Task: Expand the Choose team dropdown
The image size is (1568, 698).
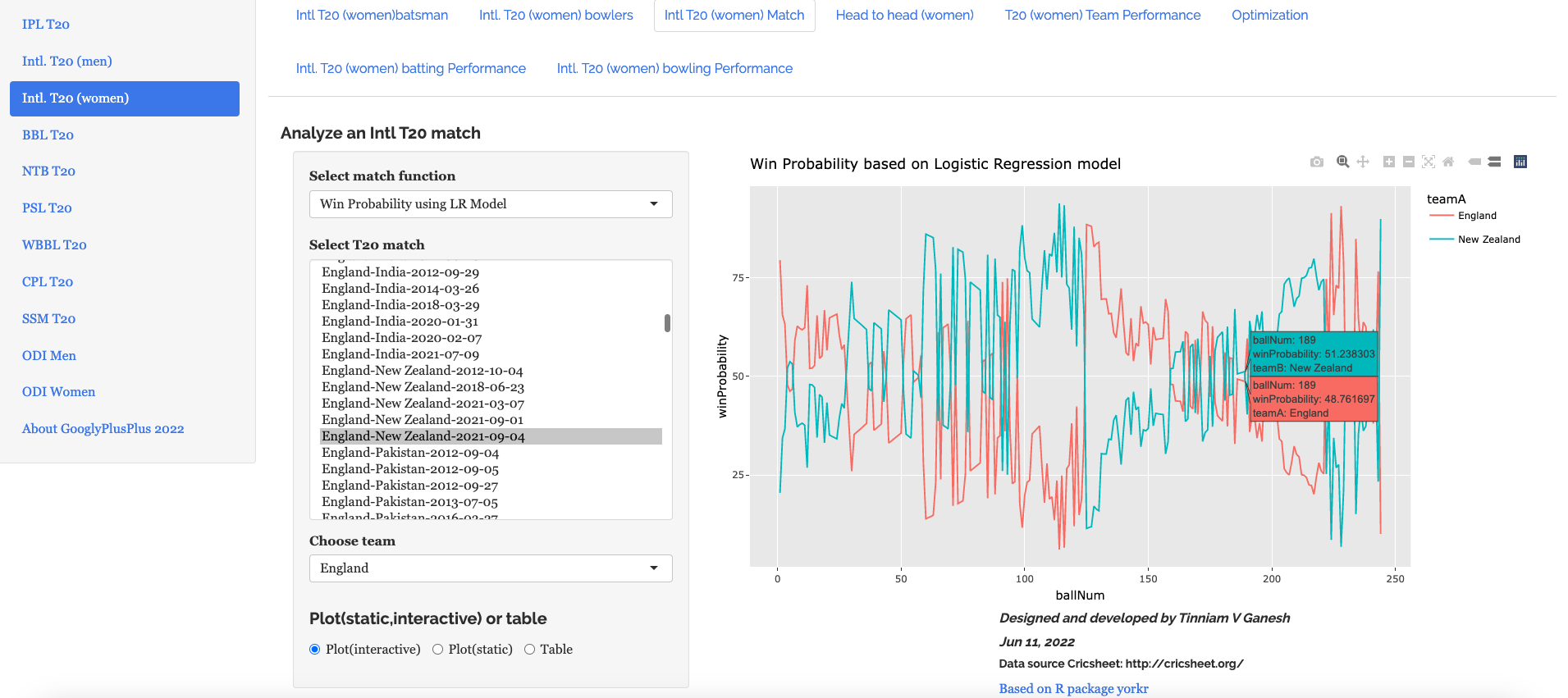Action: [490, 568]
